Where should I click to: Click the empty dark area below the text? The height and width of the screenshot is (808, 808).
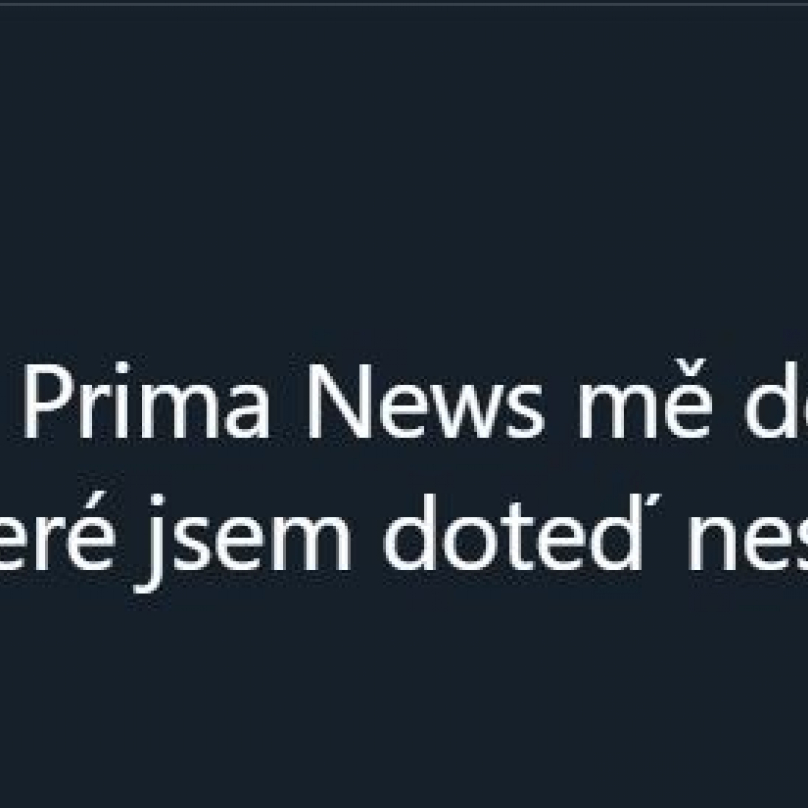[404, 701]
